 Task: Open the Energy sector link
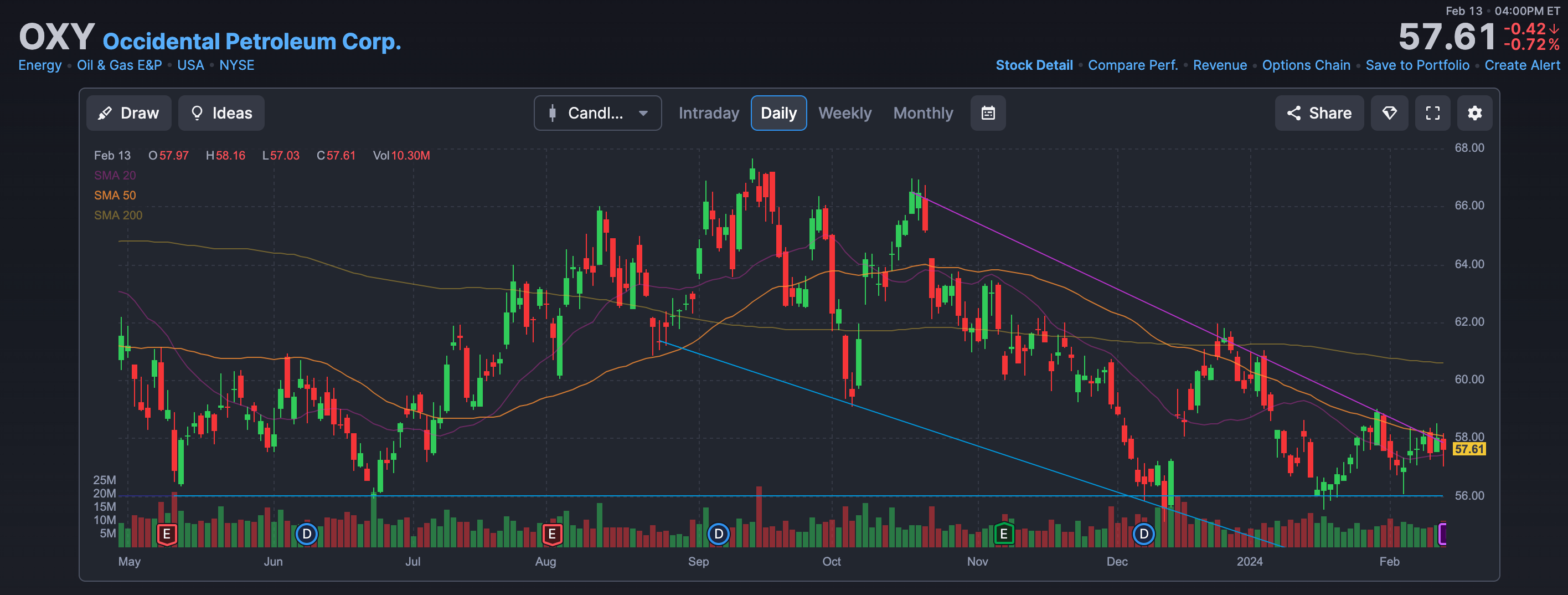click(39, 65)
